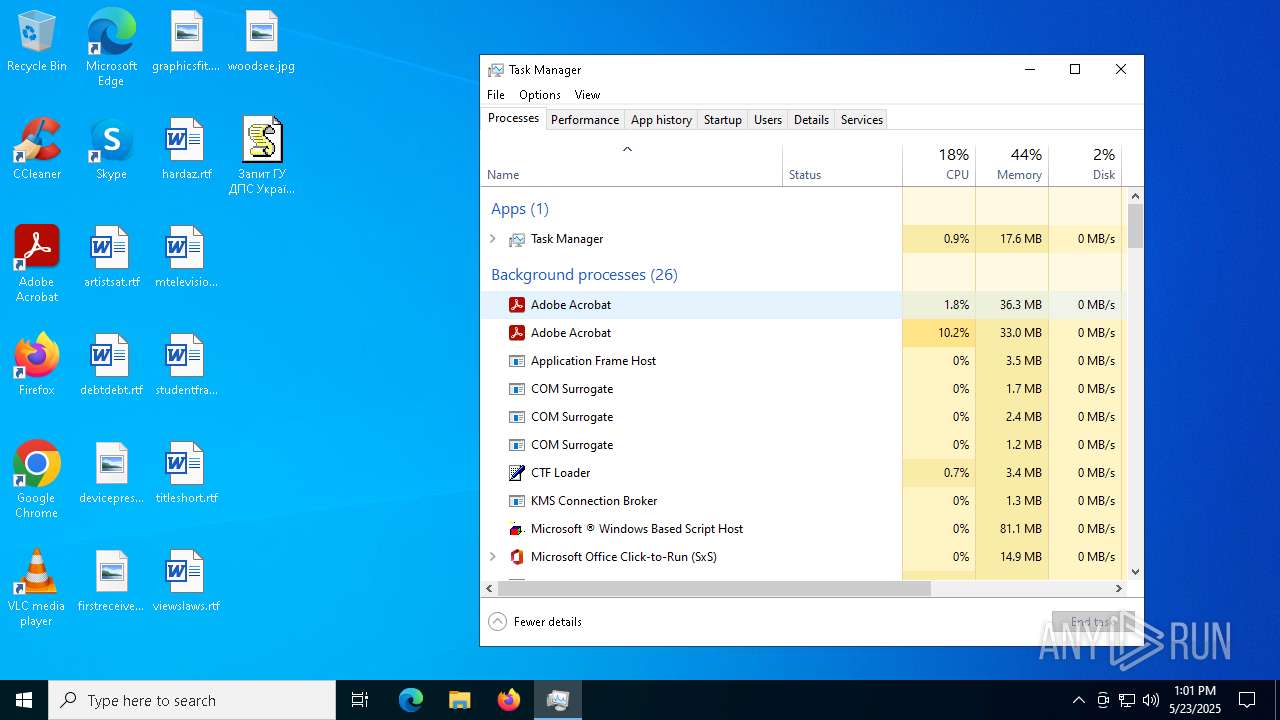The height and width of the screenshot is (720, 1280).
Task: Select Adobe Acrobat process using 10.2% CPU
Action: click(801, 333)
